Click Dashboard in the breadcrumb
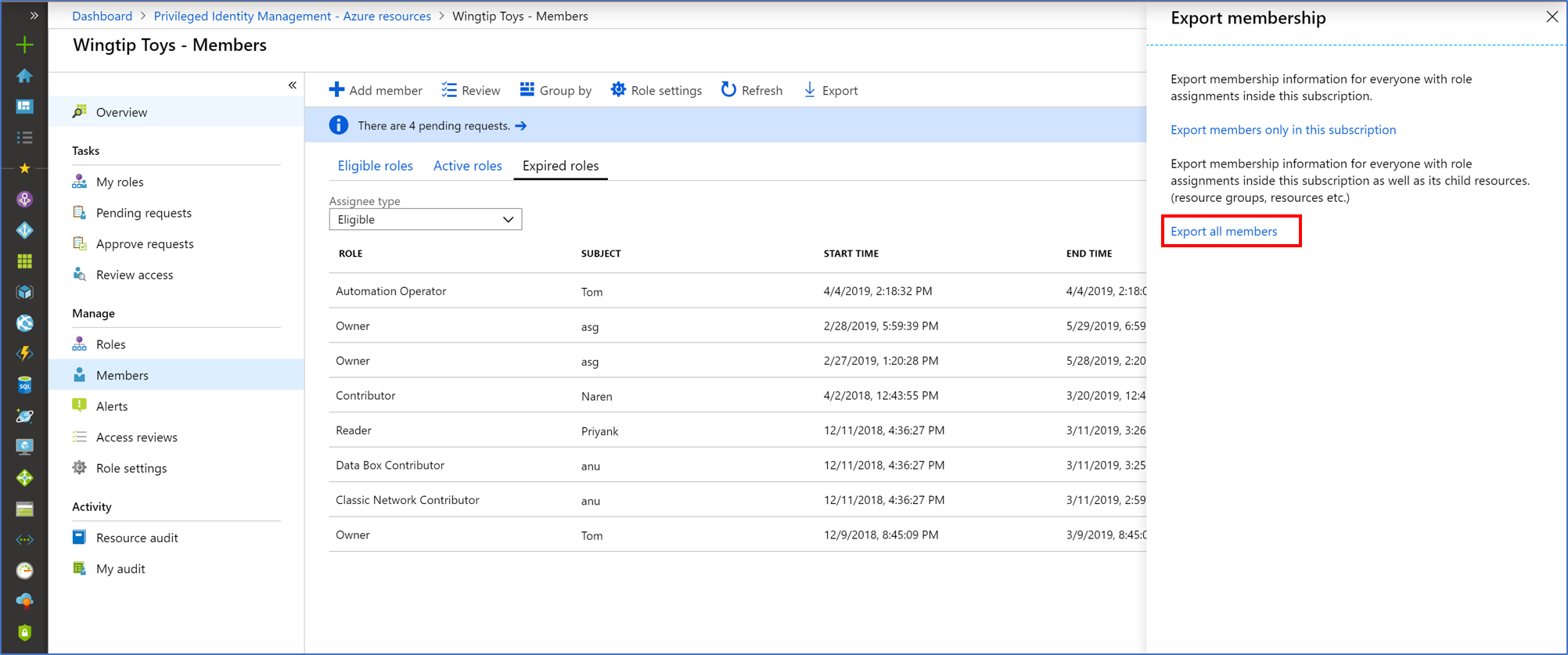Viewport: 1568px width, 655px height. [x=102, y=16]
